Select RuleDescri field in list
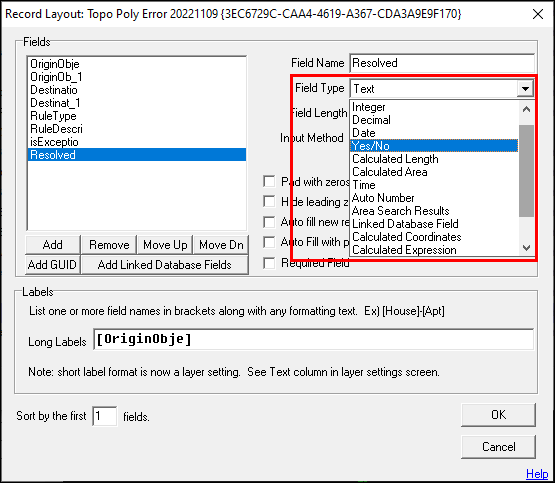This screenshot has height=483, width=555. tap(137, 129)
